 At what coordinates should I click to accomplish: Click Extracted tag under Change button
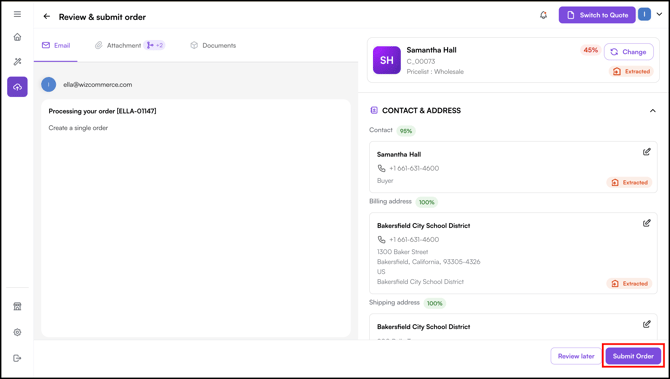(x=631, y=71)
